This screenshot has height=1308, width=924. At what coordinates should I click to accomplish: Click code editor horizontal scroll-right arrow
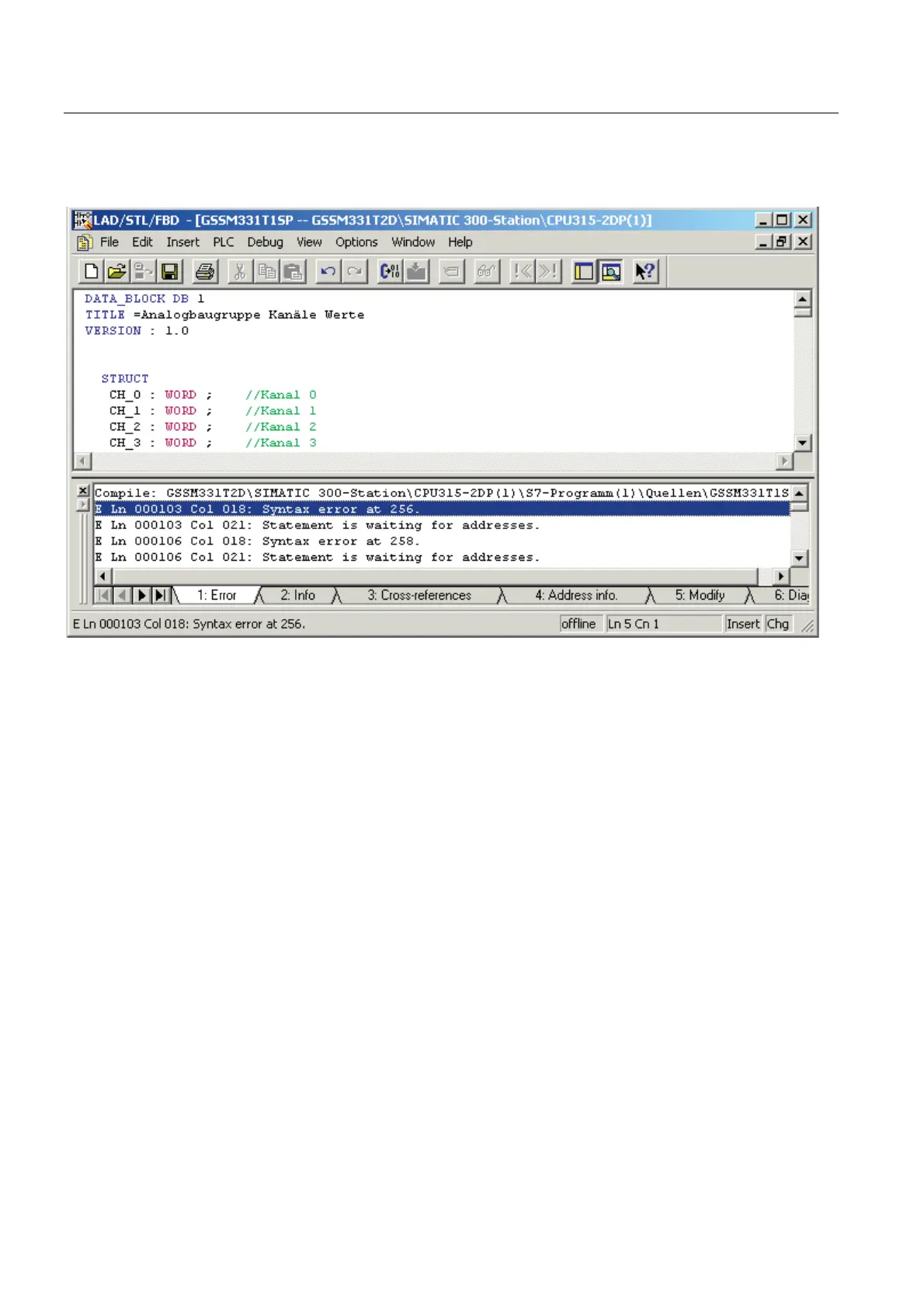tap(785, 461)
